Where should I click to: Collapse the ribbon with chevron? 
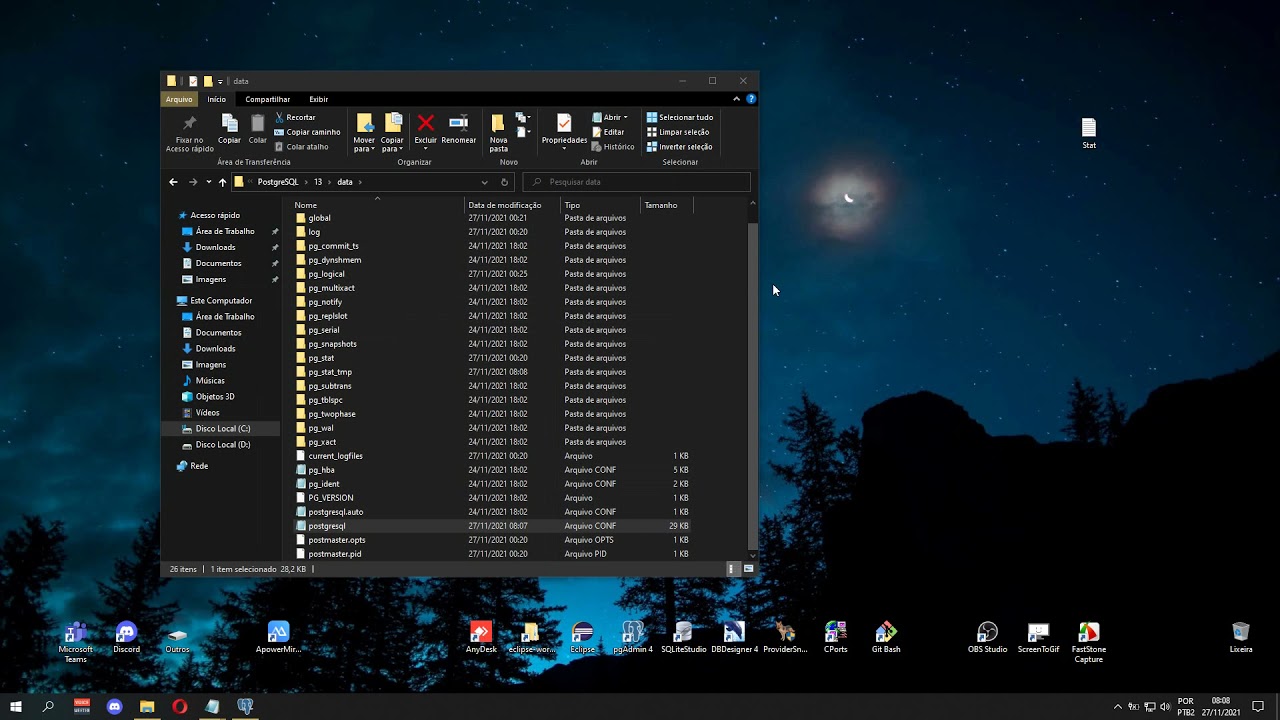pos(736,99)
